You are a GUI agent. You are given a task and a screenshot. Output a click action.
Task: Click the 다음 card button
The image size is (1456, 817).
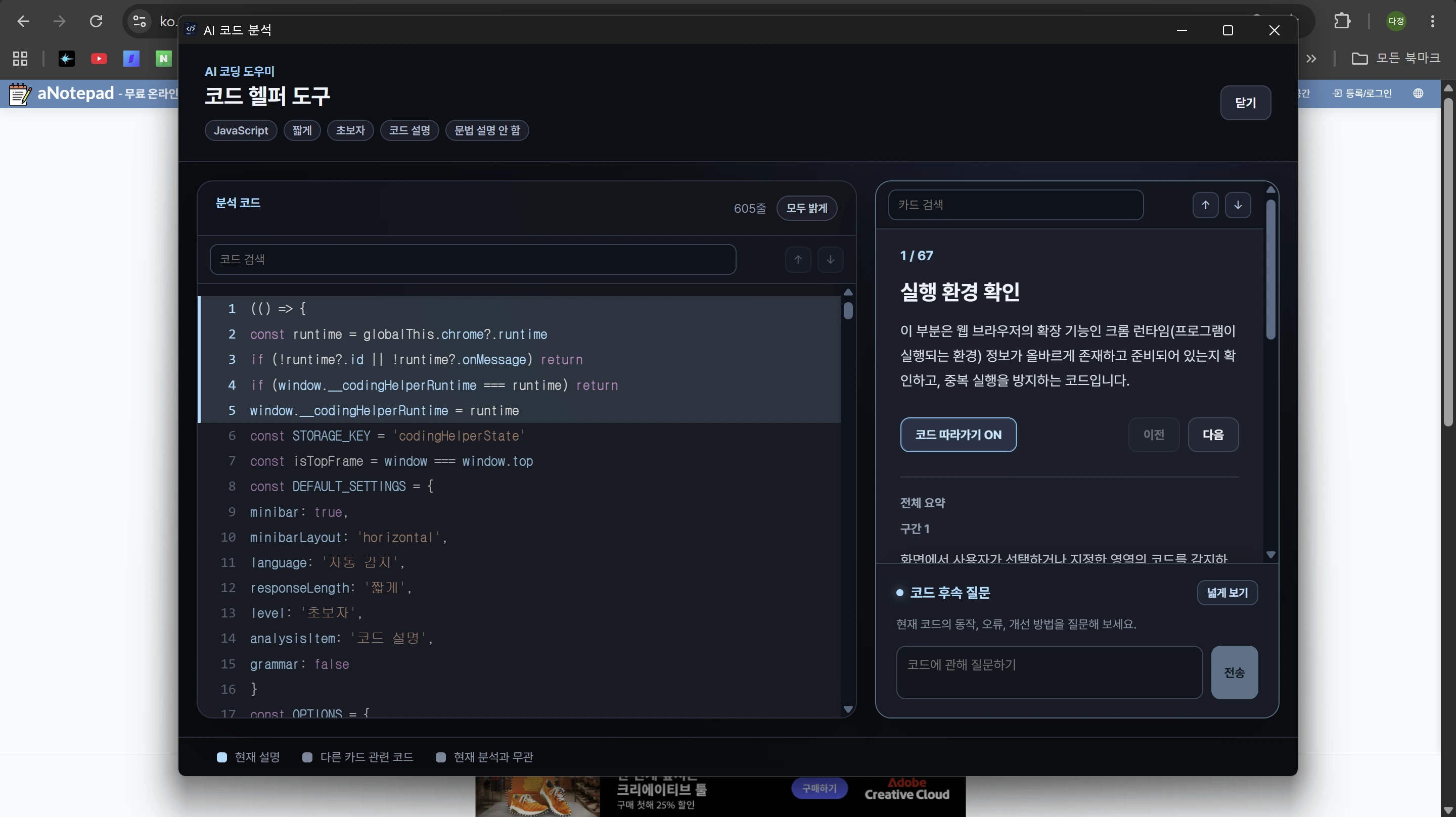1213,435
